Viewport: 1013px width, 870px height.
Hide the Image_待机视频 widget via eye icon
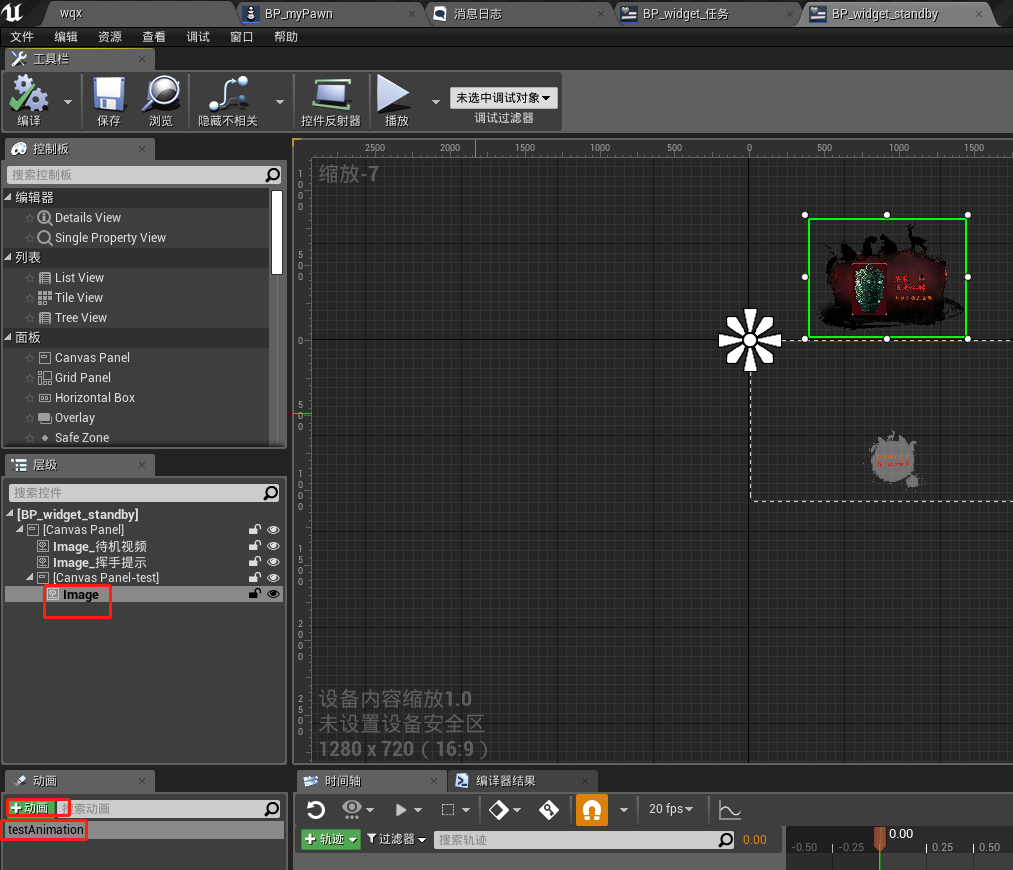[273, 545]
